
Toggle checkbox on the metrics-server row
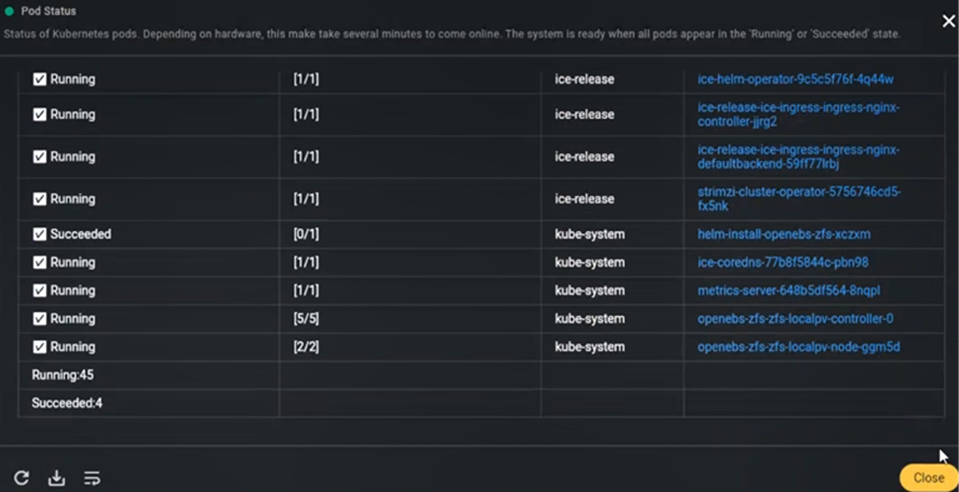click(x=40, y=291)
